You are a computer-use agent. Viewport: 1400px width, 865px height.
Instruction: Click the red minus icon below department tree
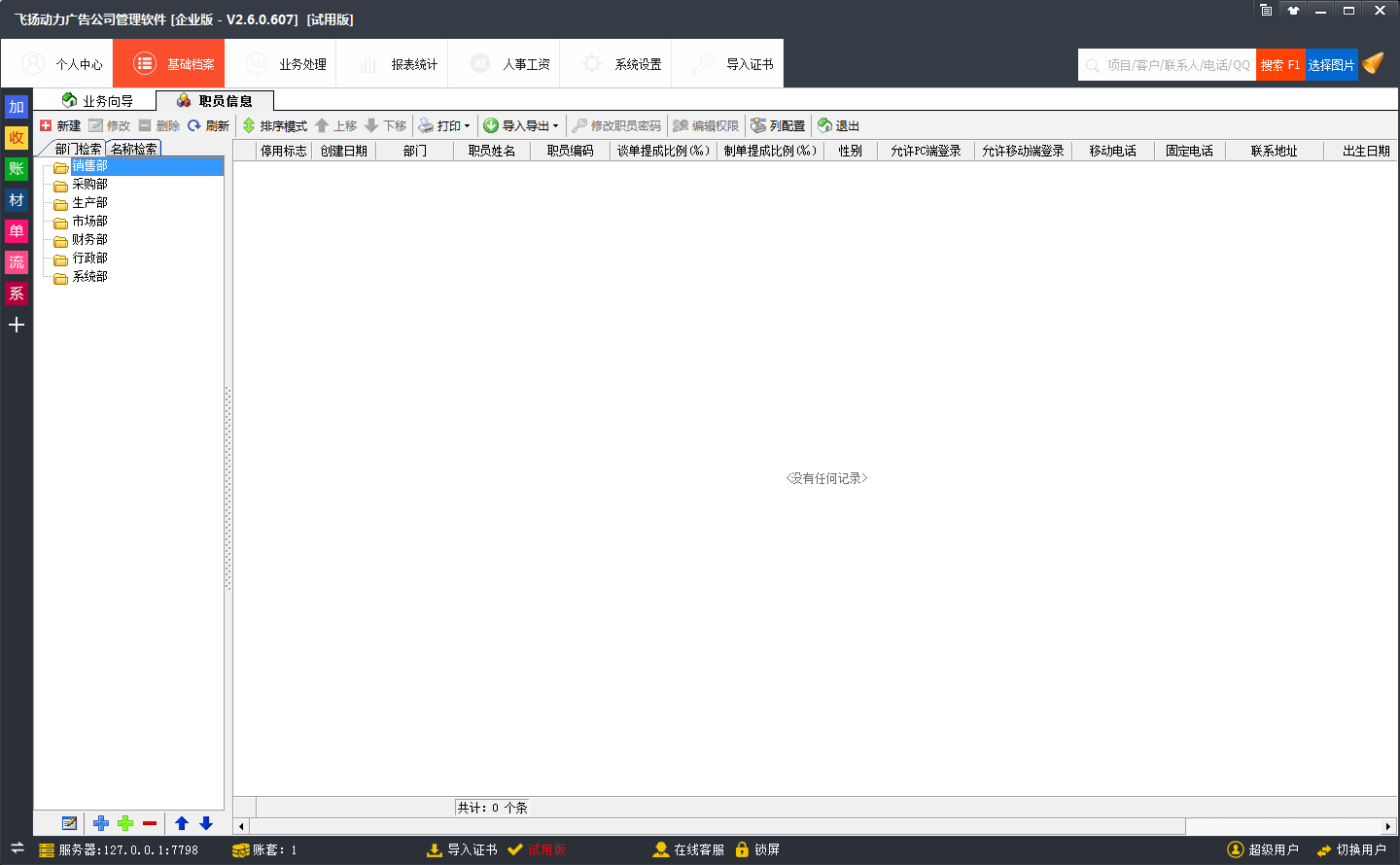[150, 823]
